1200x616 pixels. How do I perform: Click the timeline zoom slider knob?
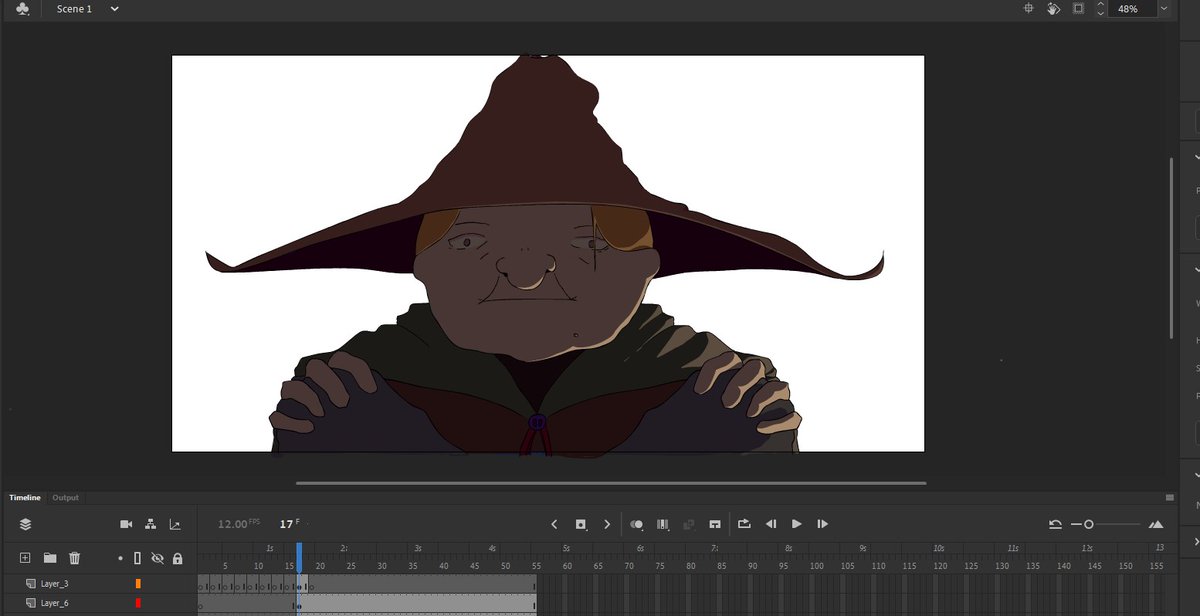(x=1089, y=524)
